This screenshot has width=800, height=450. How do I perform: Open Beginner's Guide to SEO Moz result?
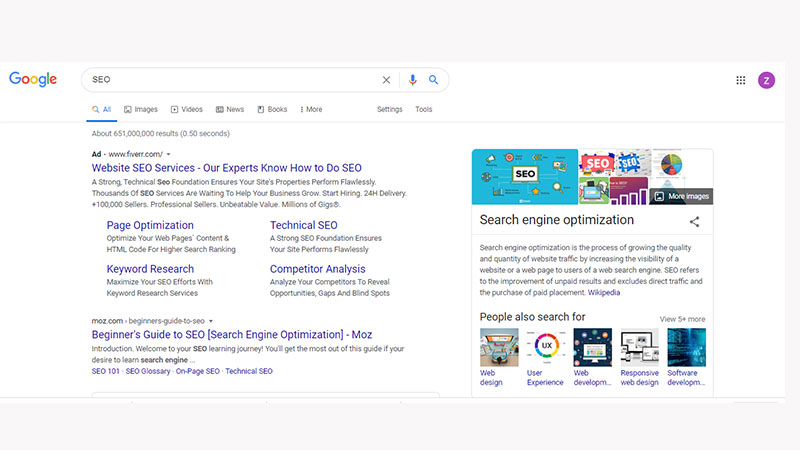(232, 335)
